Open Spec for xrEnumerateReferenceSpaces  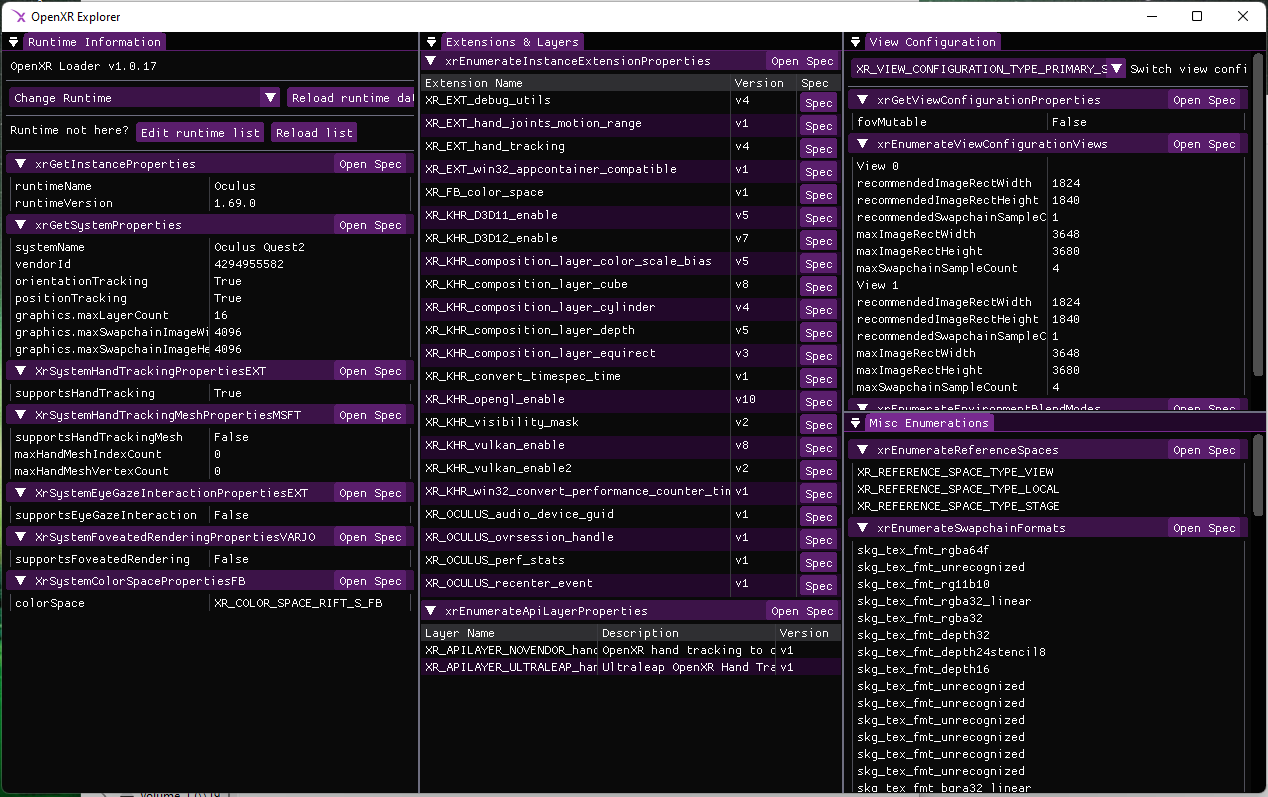tap(1204, 450)
